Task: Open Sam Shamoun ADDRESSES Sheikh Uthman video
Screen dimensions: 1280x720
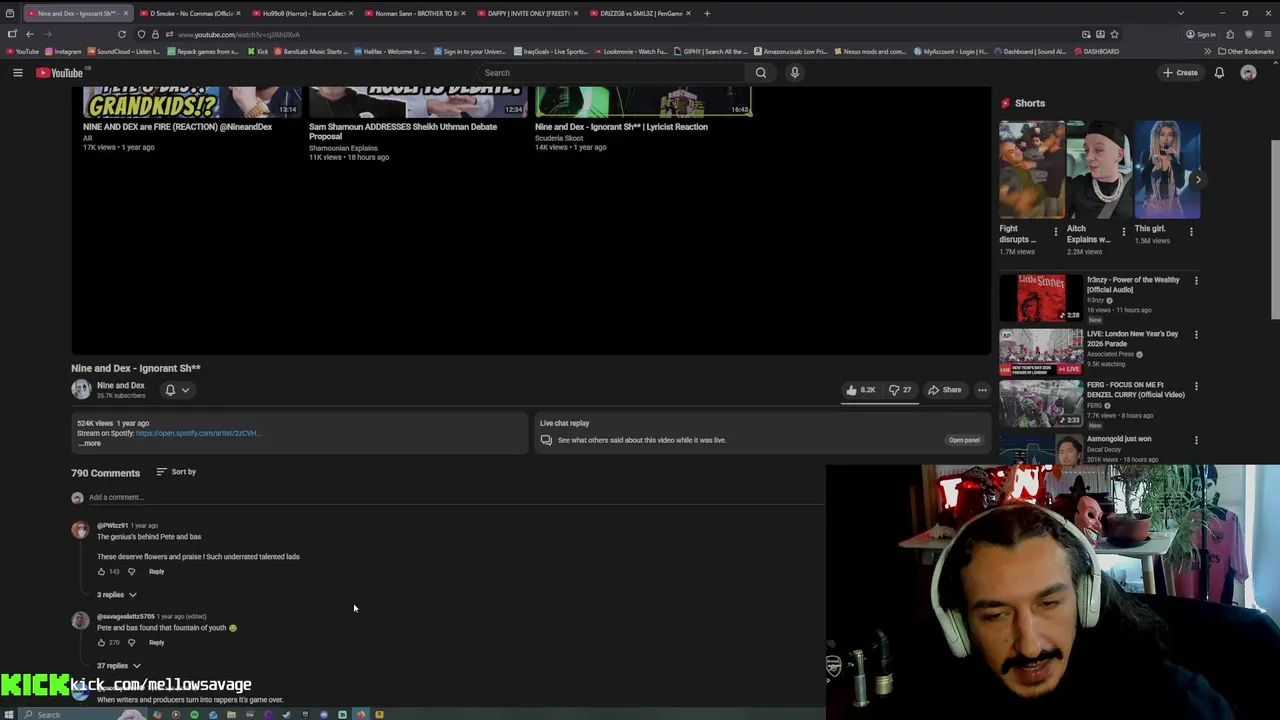Action: click(x=403, y=131)
